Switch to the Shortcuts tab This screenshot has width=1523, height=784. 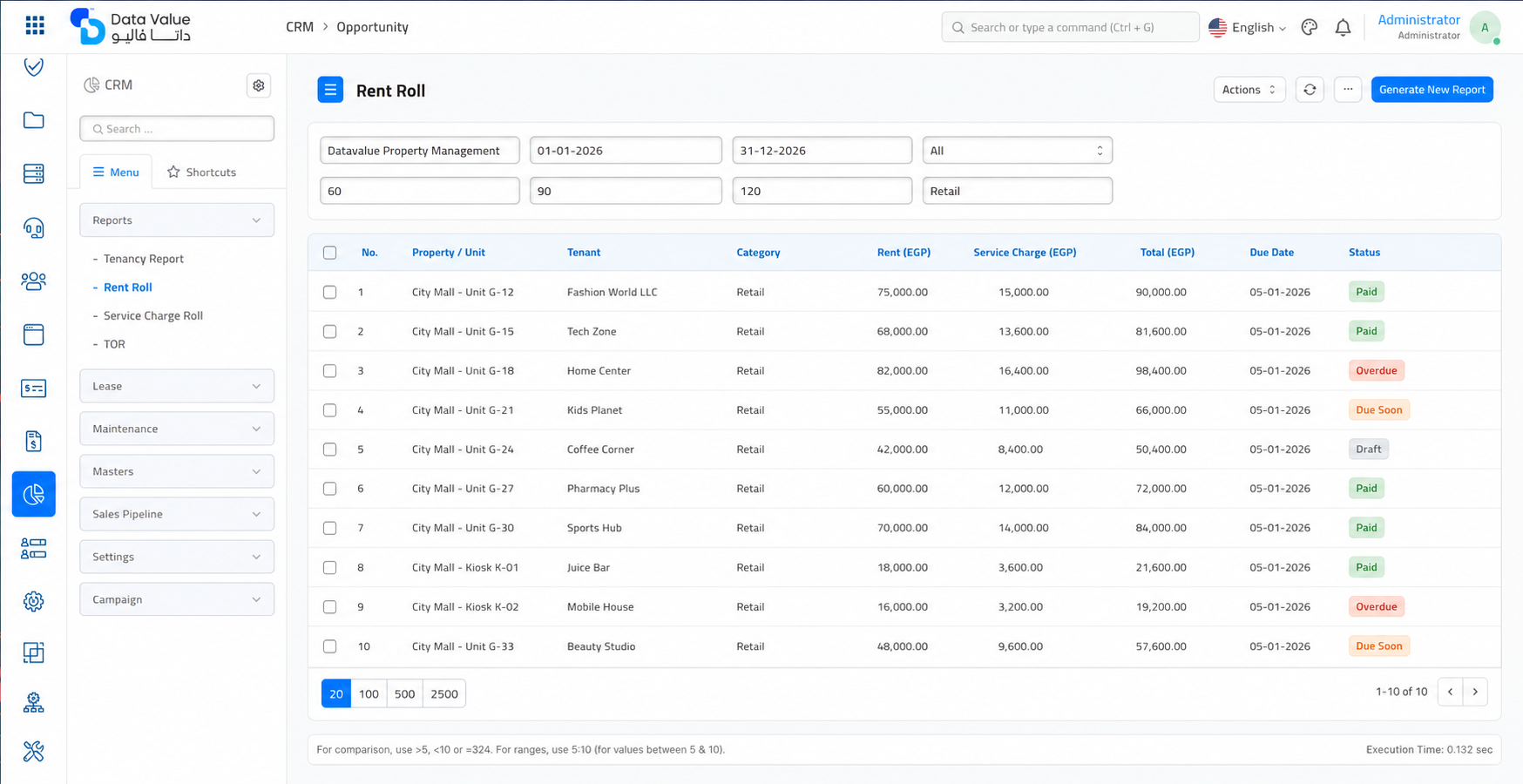202,172
